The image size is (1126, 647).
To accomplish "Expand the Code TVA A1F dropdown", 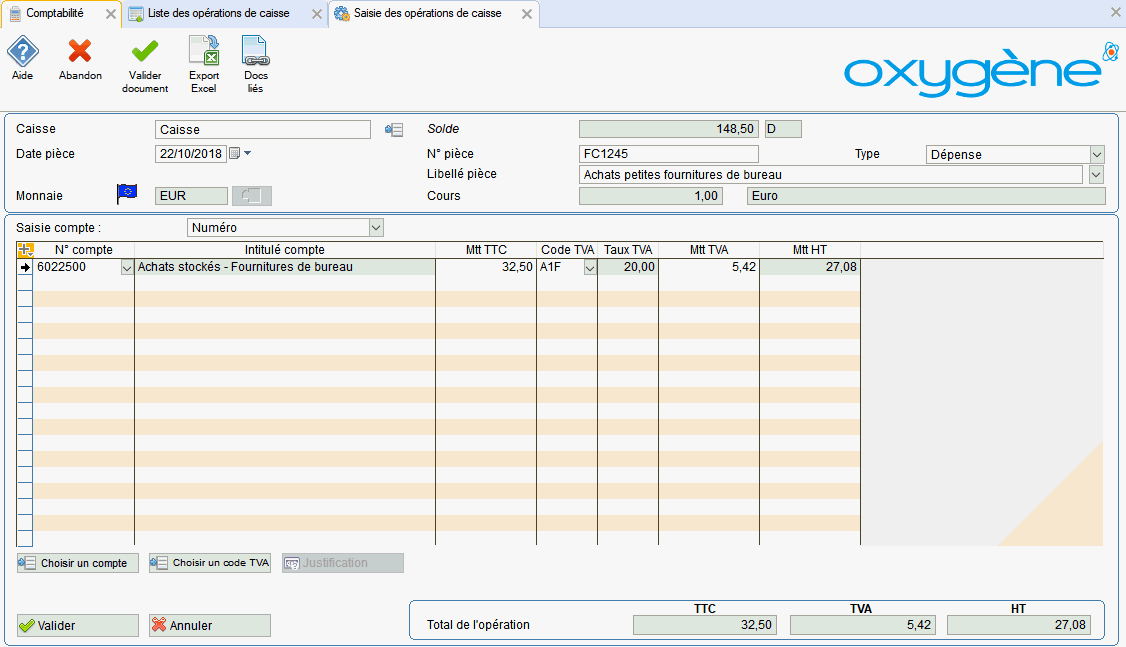I will [590, 268].
